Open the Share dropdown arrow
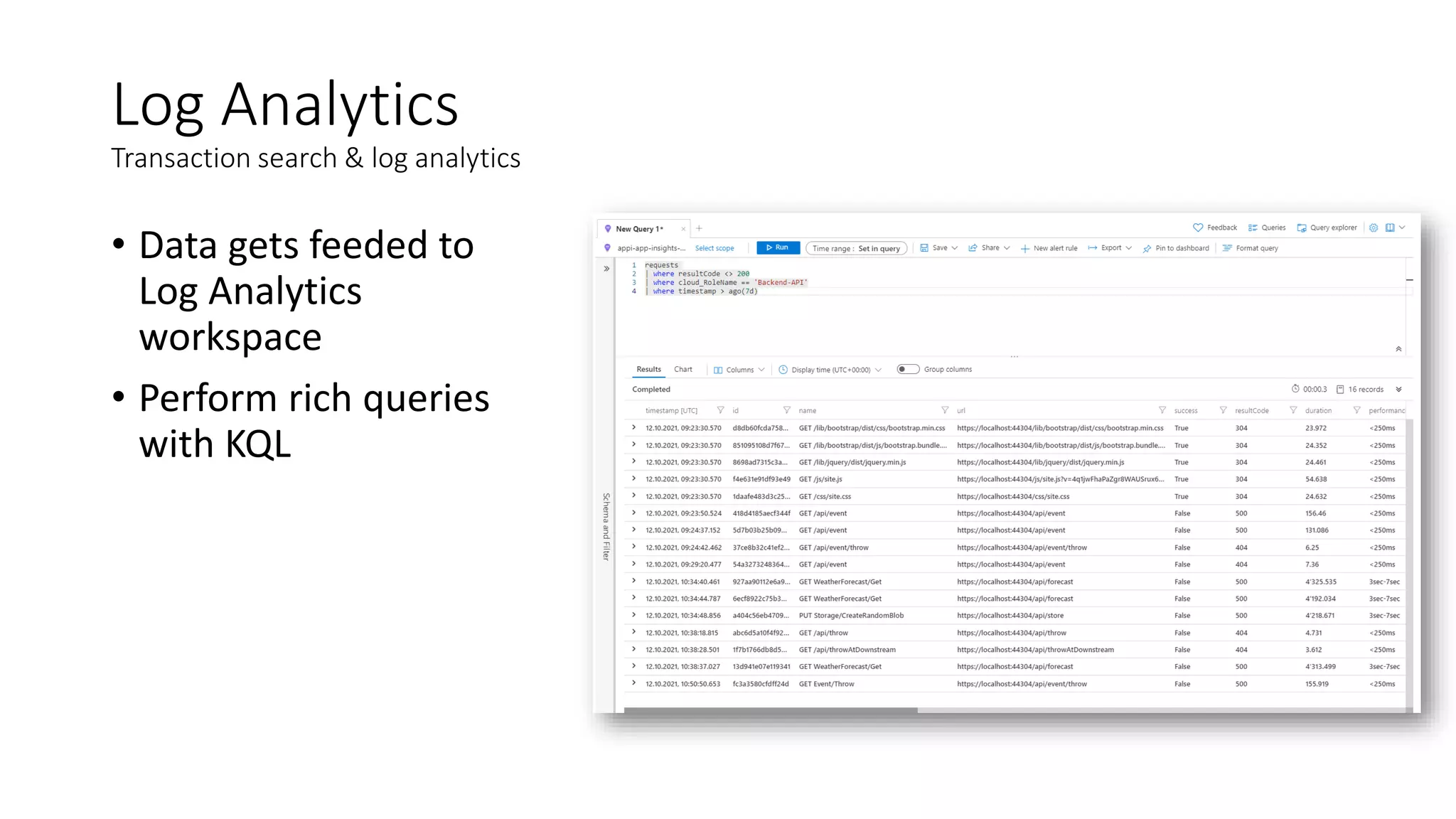 point(1007,248)
